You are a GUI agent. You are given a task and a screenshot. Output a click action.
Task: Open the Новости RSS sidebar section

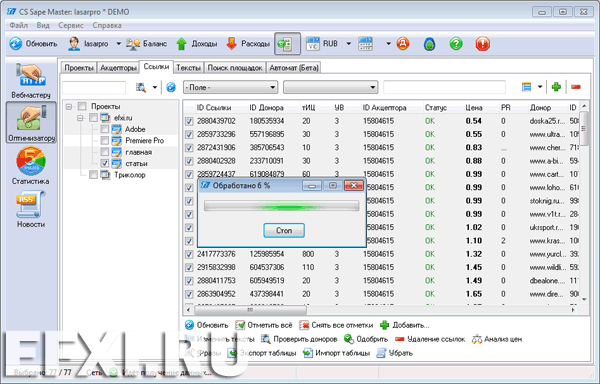31,210
